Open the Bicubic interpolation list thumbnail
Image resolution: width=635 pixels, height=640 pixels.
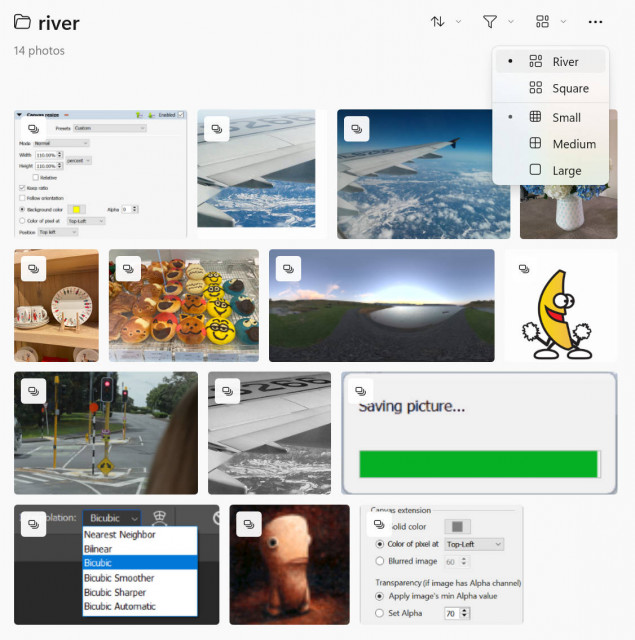(x=116, y=565)
